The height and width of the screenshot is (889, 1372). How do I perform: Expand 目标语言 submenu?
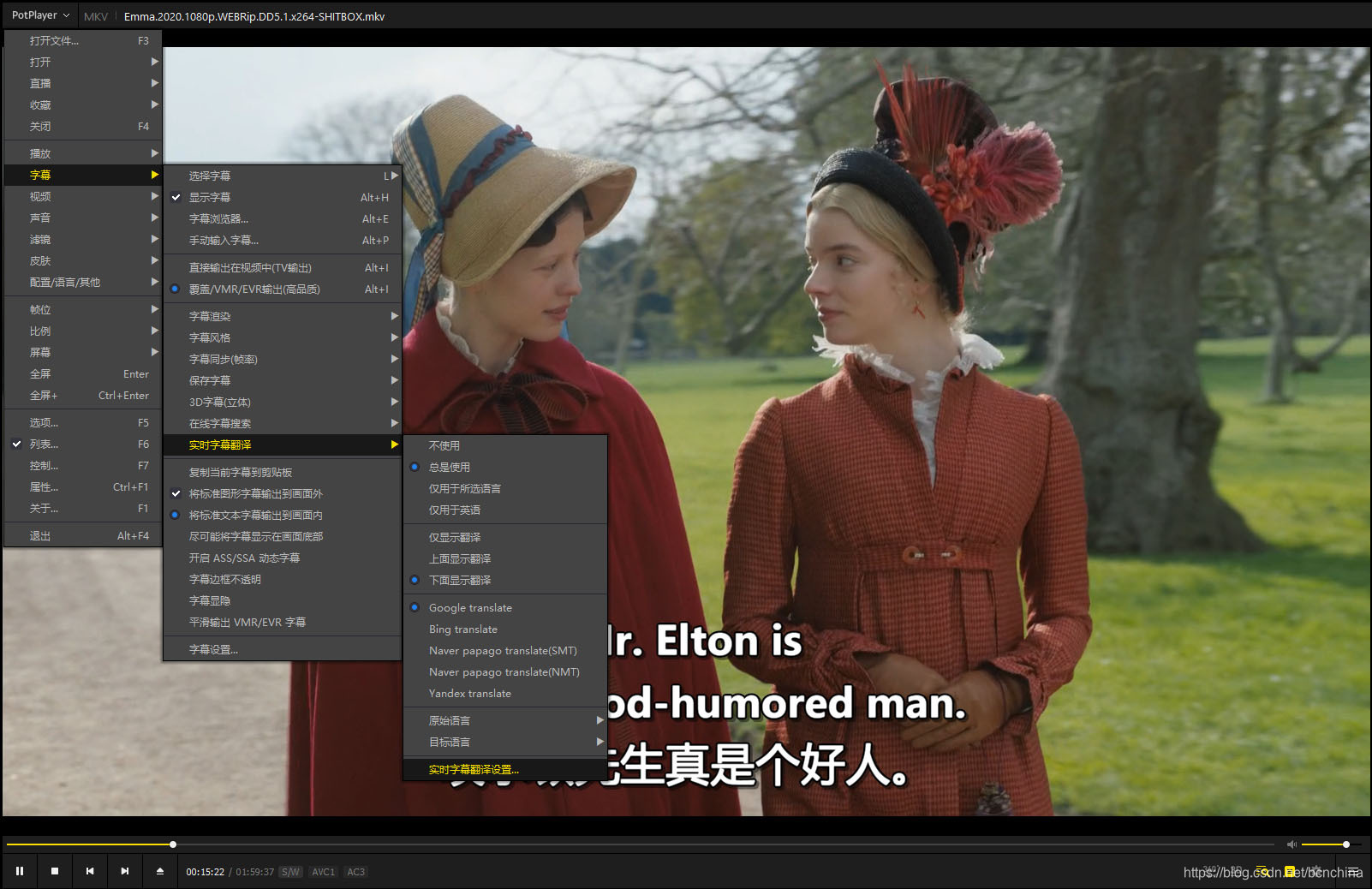[x=505, y=742]
